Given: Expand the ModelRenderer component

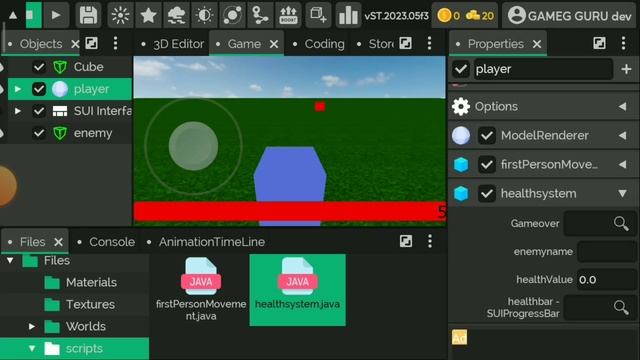Looking at the screenshot, I should 622,136.
